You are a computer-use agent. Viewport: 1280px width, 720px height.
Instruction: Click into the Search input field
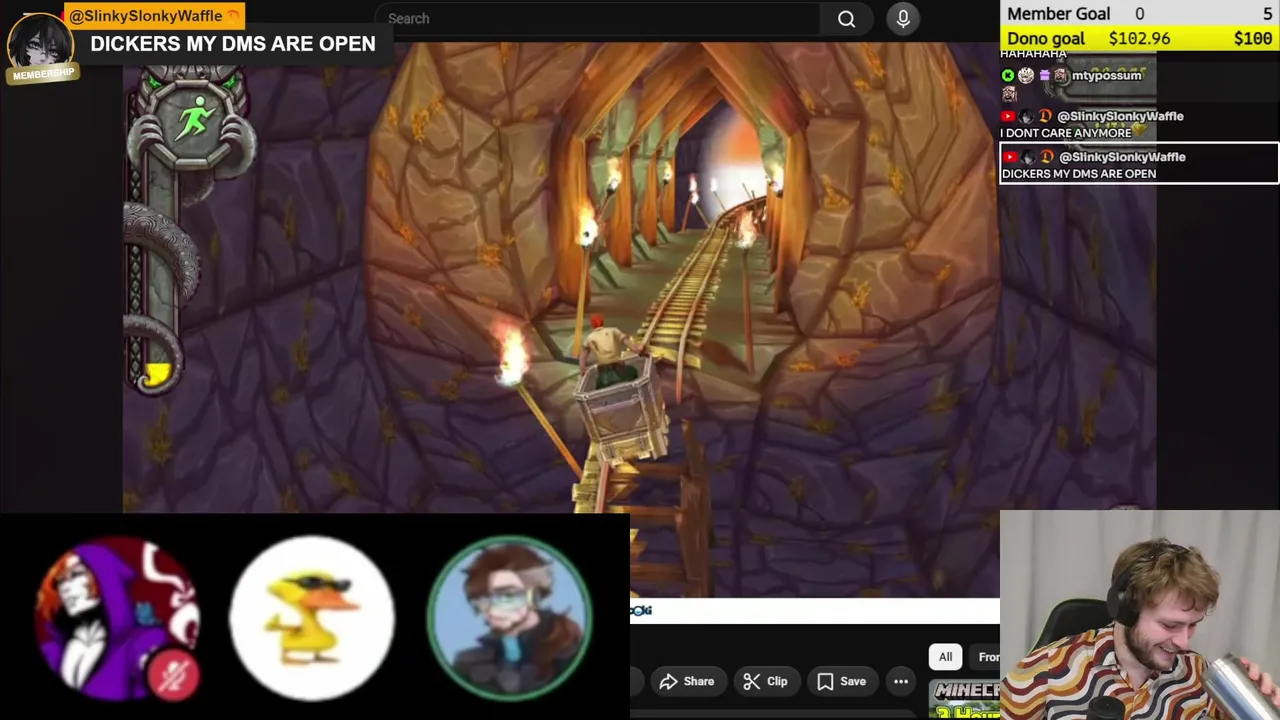pos(598,18)
